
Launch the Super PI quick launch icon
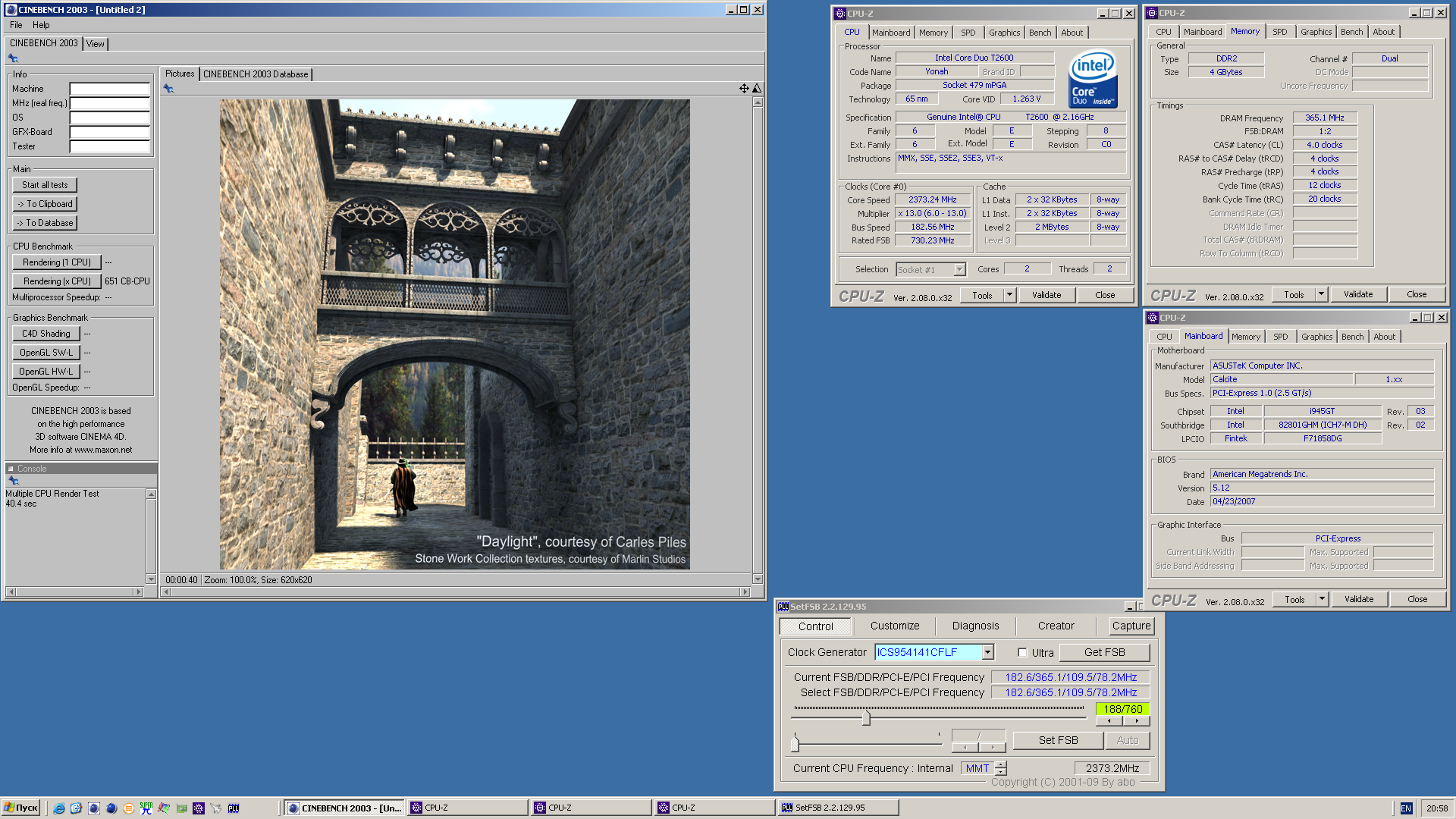[x=146, y=808]
